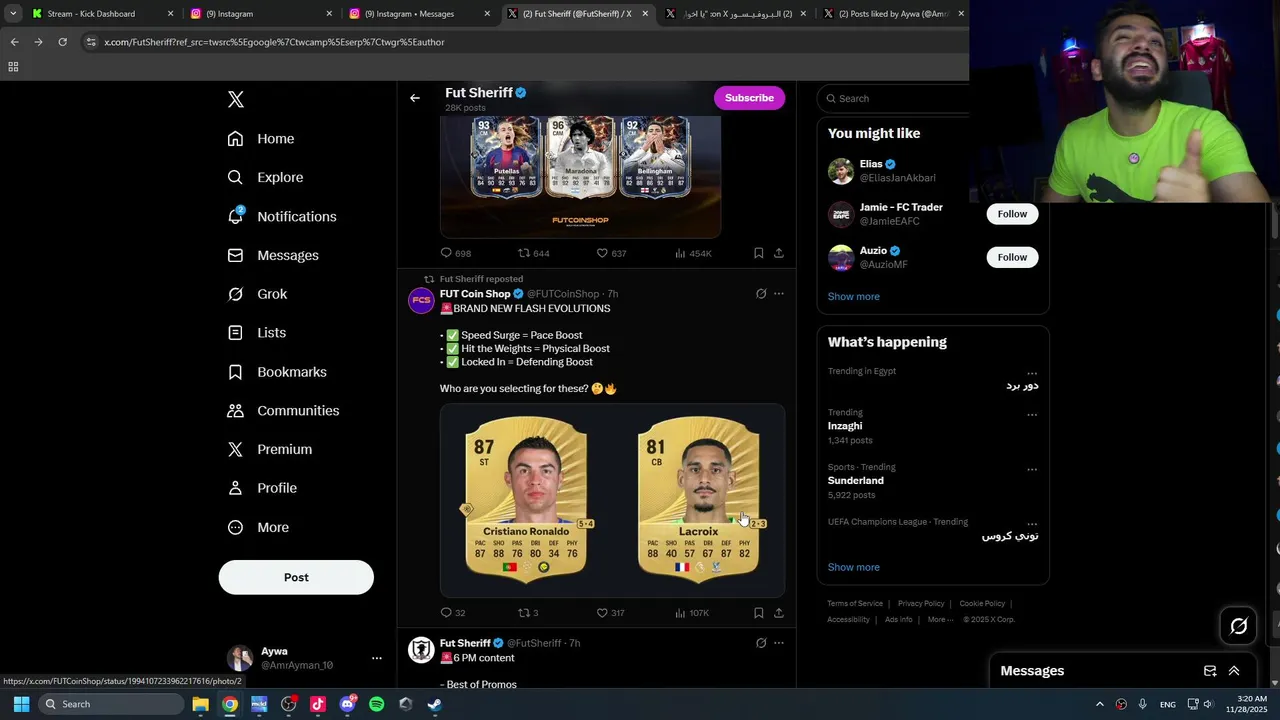Follow Auzio @AuzioMF
The image size is (1280, 720).
tap(1012, 257)
